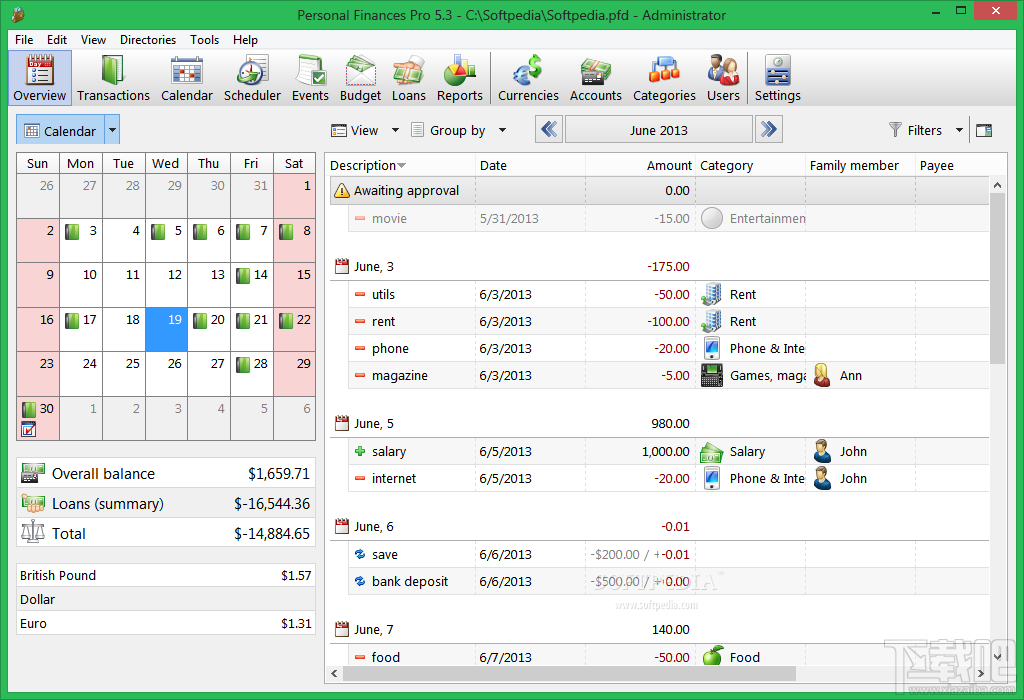Select the save transfer row
The width and height of the screenshot is (1024, 700).
point(668,554)
